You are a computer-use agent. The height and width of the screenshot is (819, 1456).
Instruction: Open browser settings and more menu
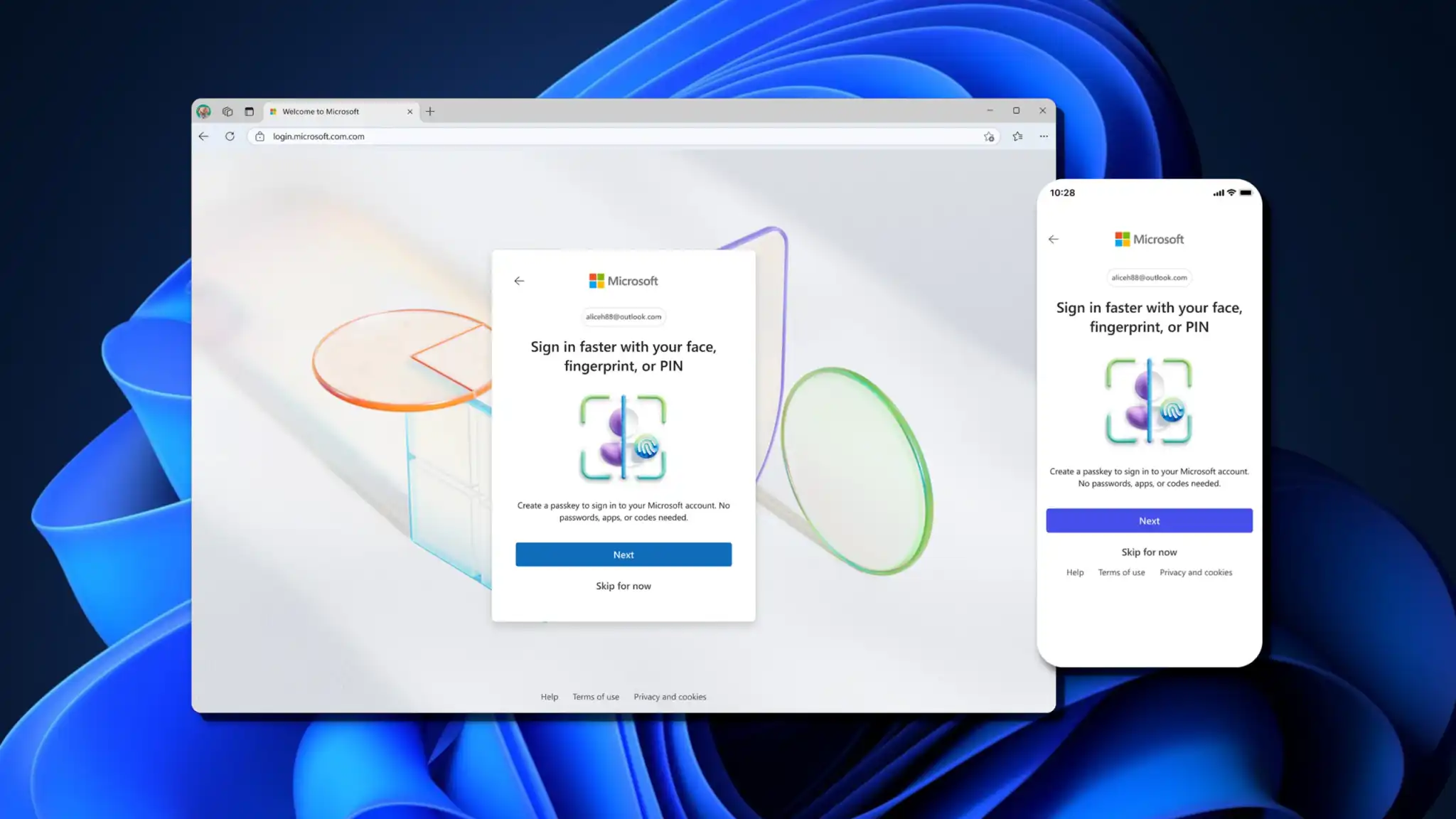point(1044,136)
